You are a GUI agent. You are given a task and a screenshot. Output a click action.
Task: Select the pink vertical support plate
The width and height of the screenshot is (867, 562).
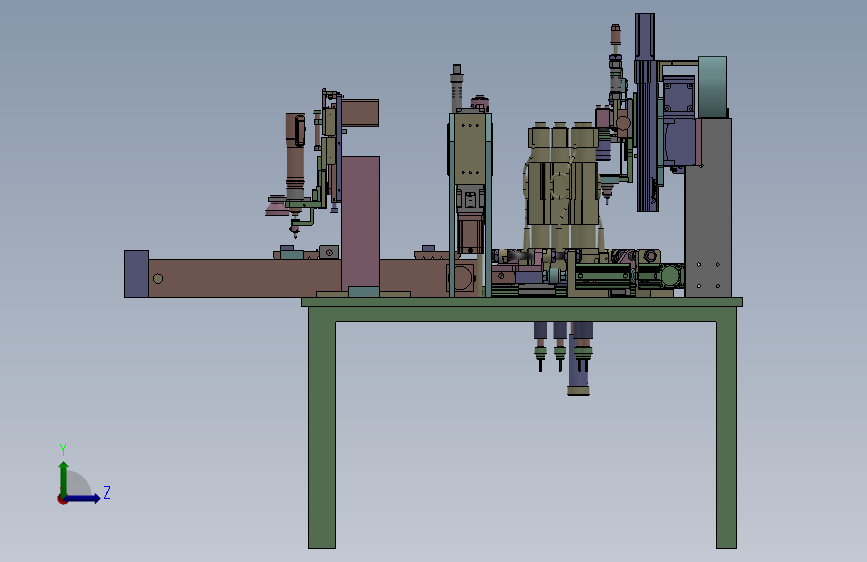click(361, 222)
